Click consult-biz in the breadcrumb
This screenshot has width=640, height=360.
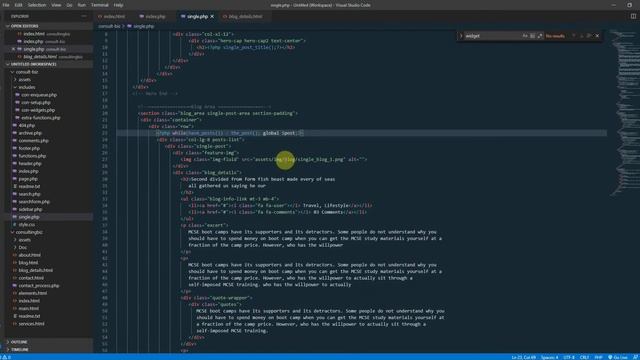point(109,26)
